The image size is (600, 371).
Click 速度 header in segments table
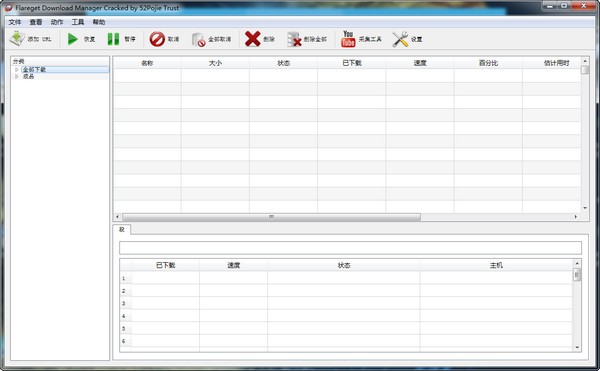click(233, 265)
